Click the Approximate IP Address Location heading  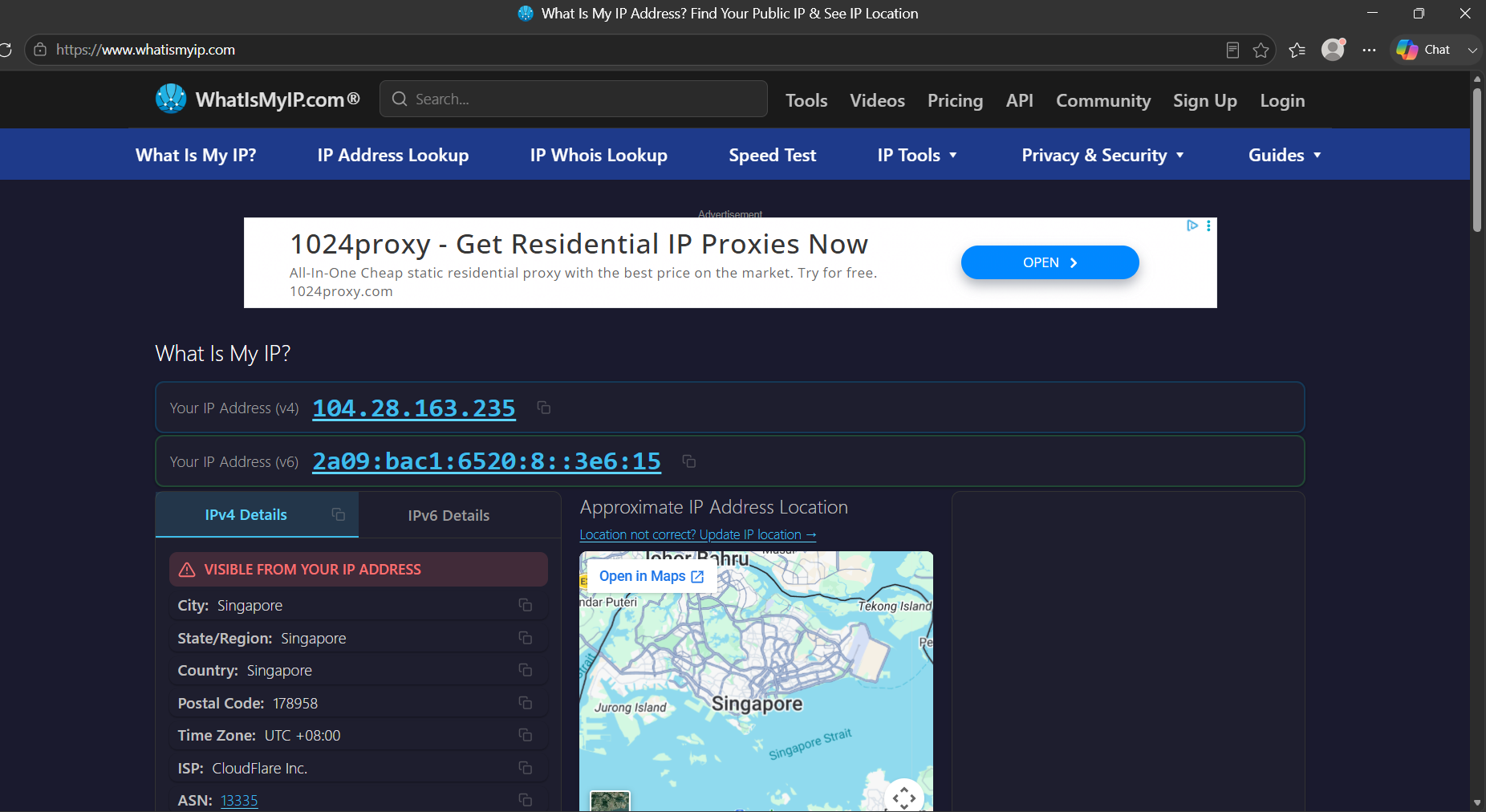click(714, 507)
